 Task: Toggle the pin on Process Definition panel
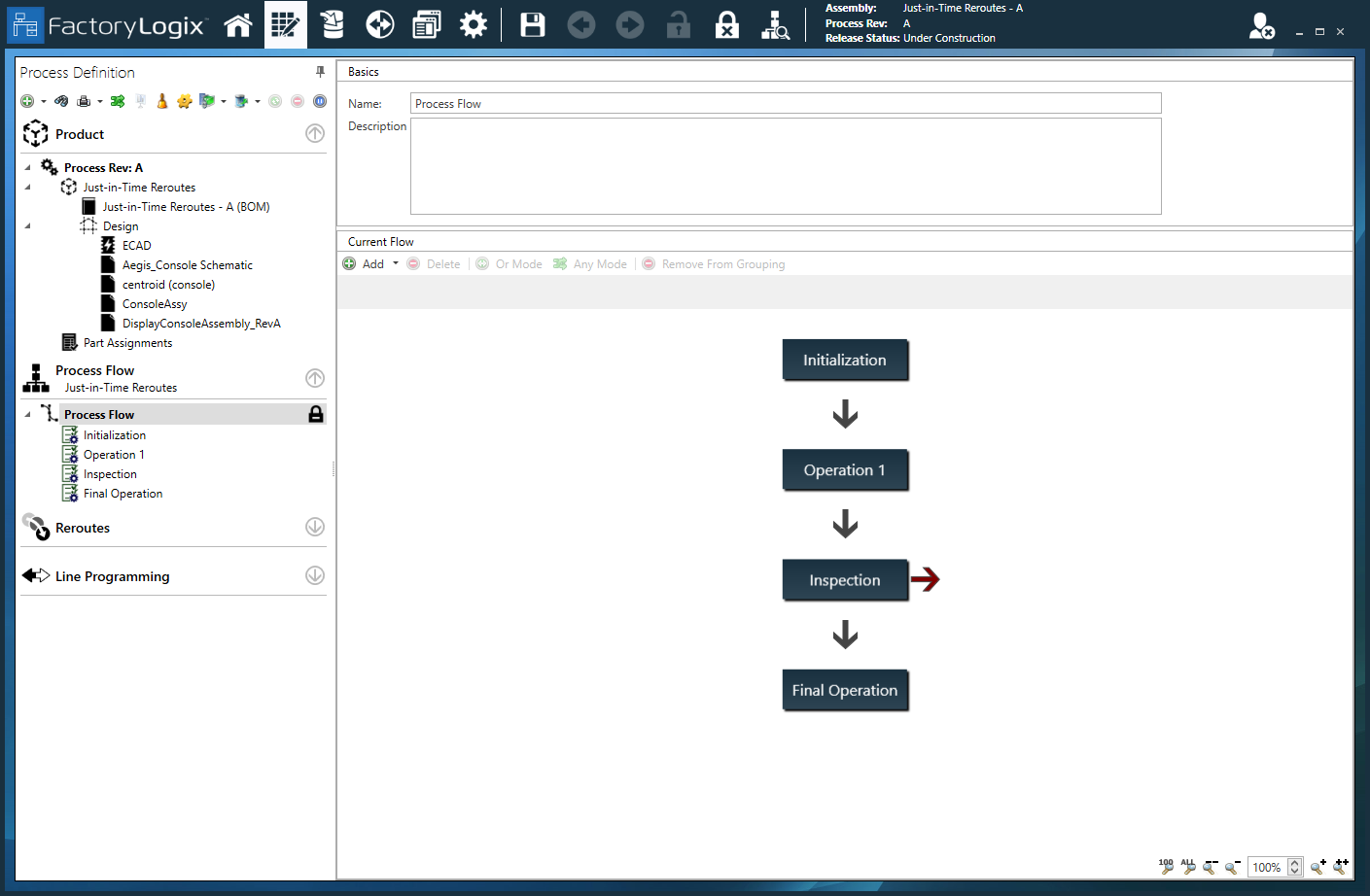pos(320,72)
